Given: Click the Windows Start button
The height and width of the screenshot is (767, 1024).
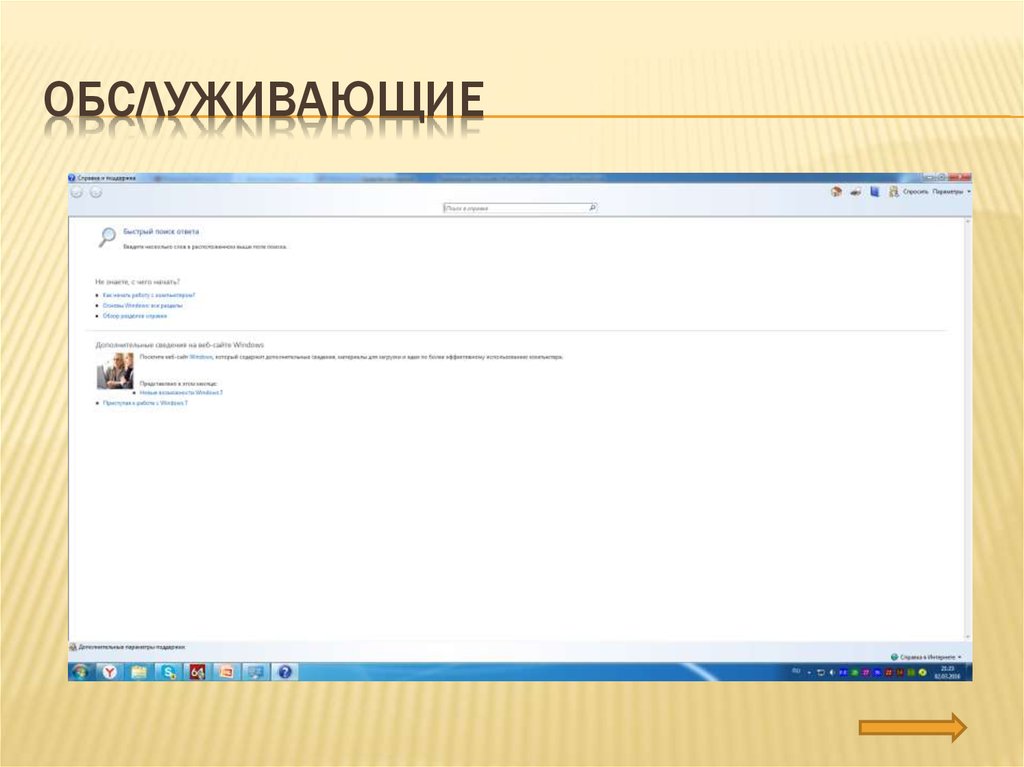Looking at the screenshot, I should click(x=79, y=671).
